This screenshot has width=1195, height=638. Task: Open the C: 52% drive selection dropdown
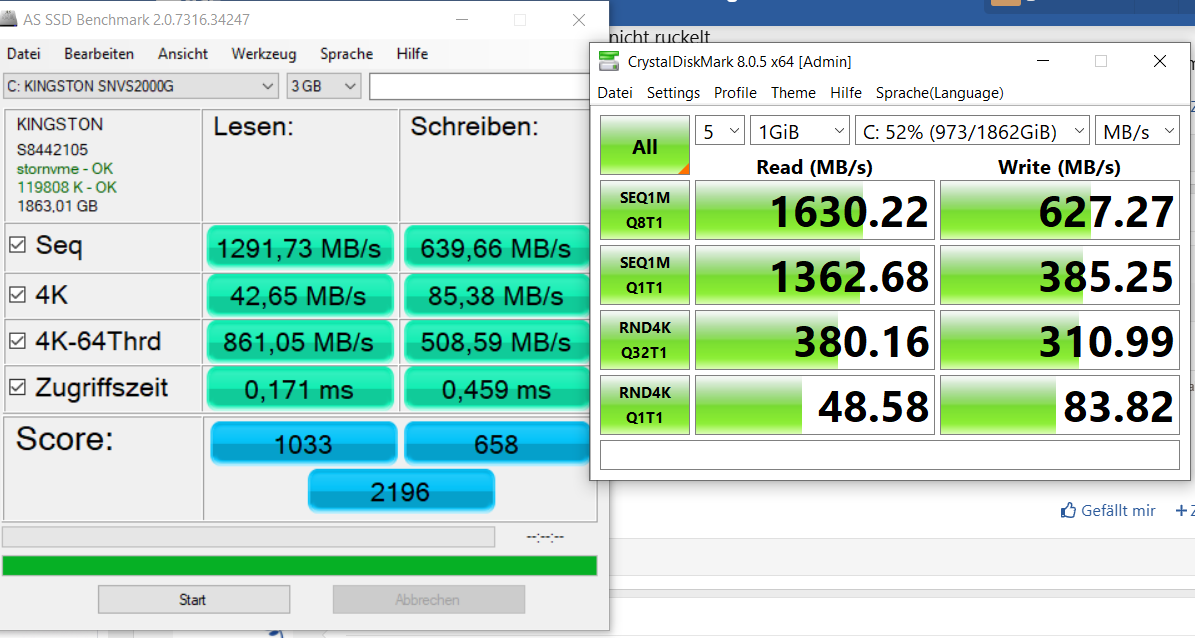tap(972, 132)
